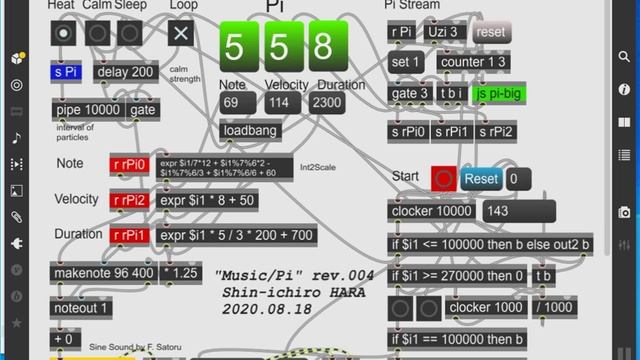Open the music note browser icon

click(x=17, y=138)
